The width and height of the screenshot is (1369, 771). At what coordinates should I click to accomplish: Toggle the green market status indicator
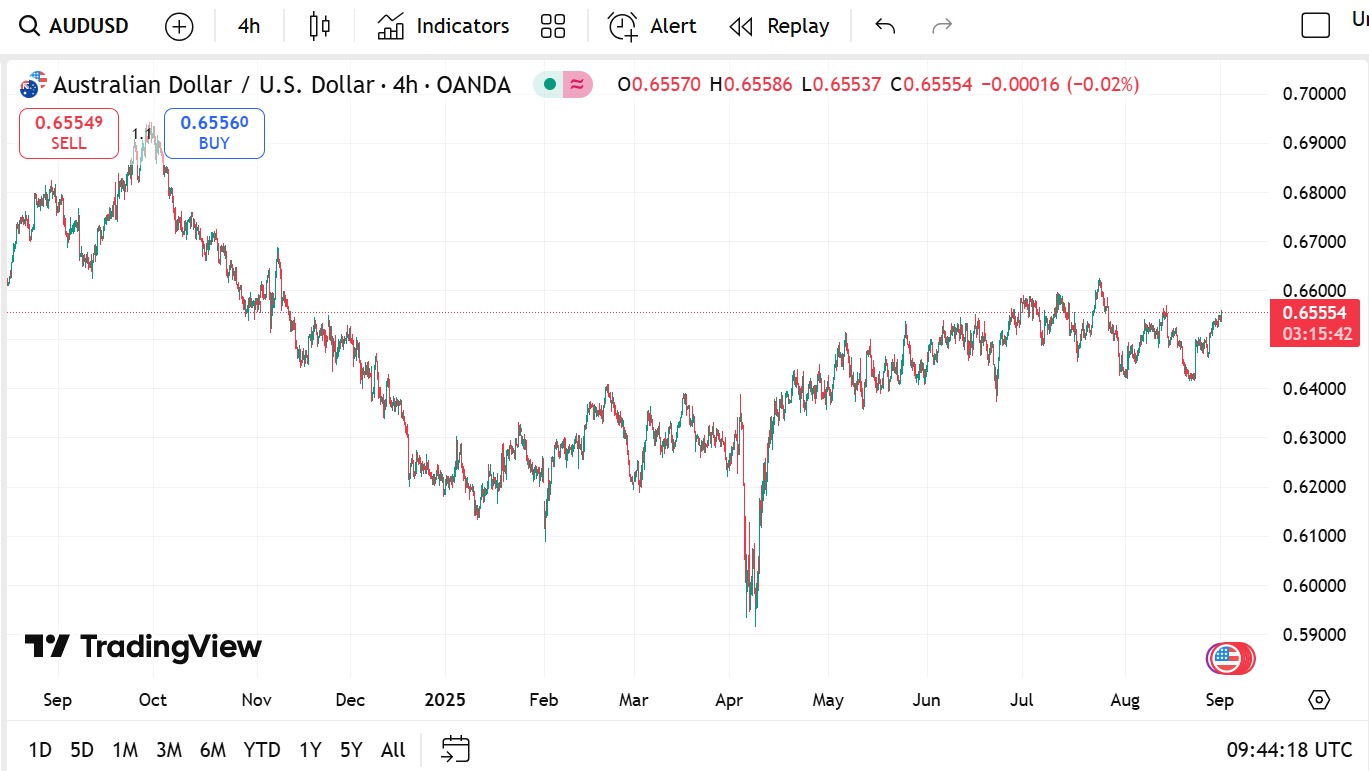pyautogui.click(x=548, y=85)
